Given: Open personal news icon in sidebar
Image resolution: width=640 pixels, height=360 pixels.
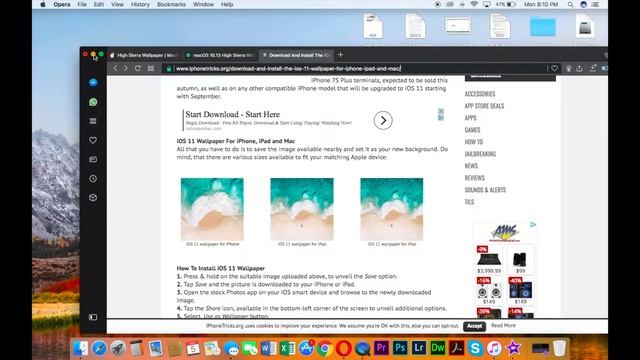Looking at the screenshot, I should [93, 159].
